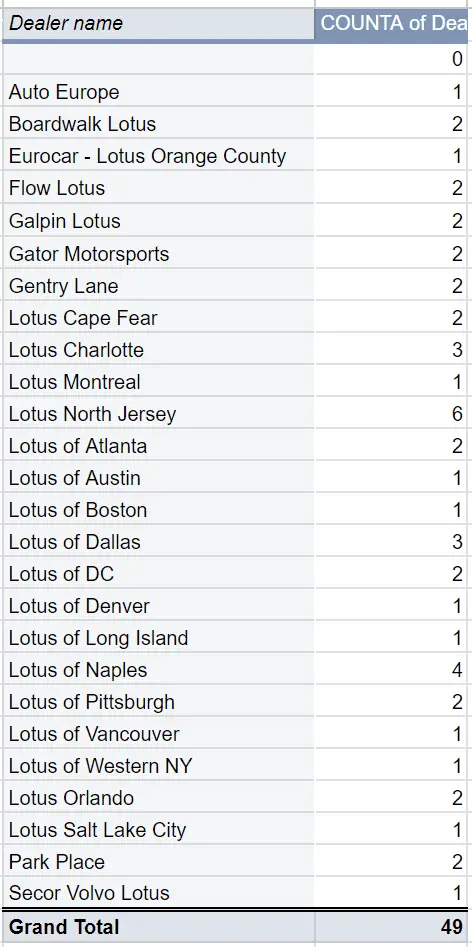Click the Gator Motorsports row label
The width and height of the screenshot is (472, 947).
(158, 254)
